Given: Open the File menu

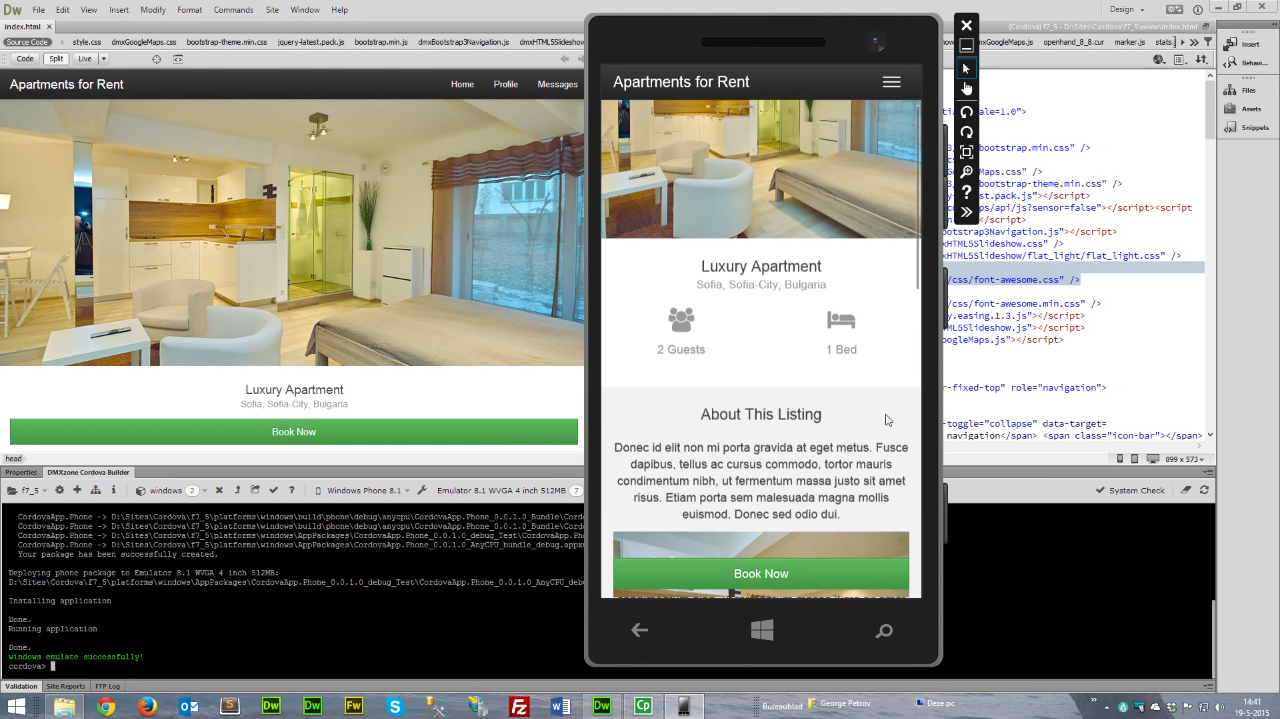Looking at the screenshot, I should point(39,10).
